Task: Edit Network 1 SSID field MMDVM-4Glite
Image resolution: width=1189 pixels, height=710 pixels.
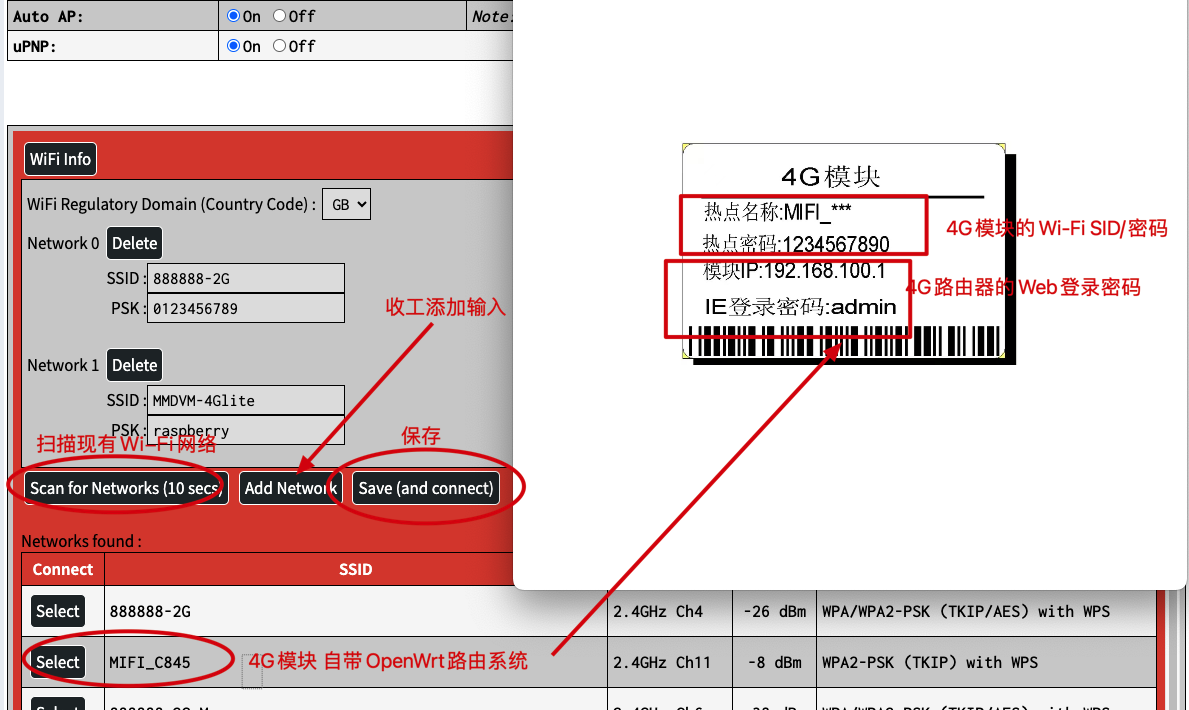Action: [x=246, y=401]
